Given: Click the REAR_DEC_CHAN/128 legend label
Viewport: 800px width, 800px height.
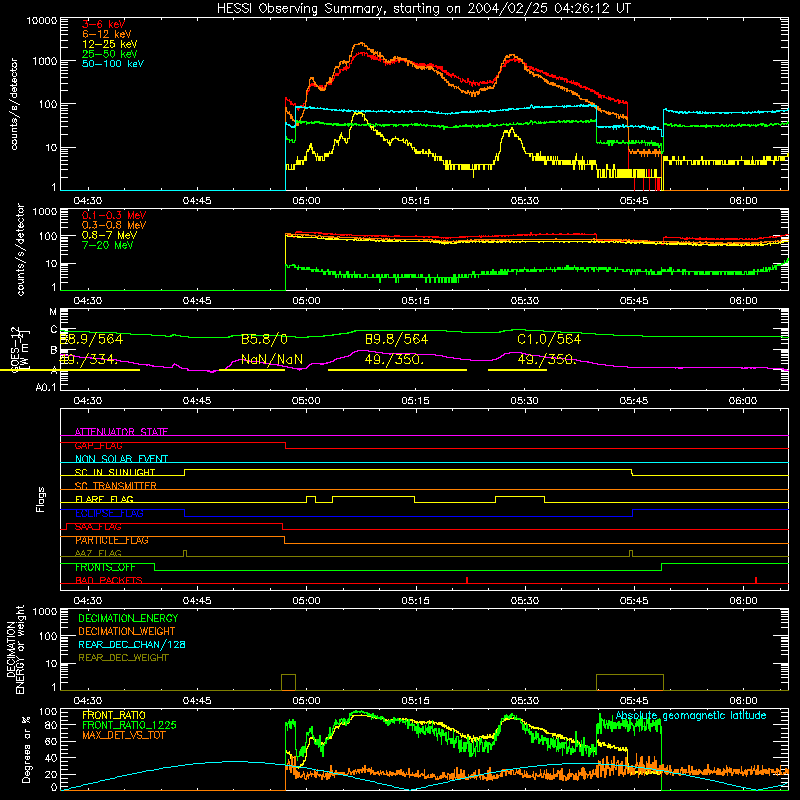Looking at the screenshot, I should 132,644.
